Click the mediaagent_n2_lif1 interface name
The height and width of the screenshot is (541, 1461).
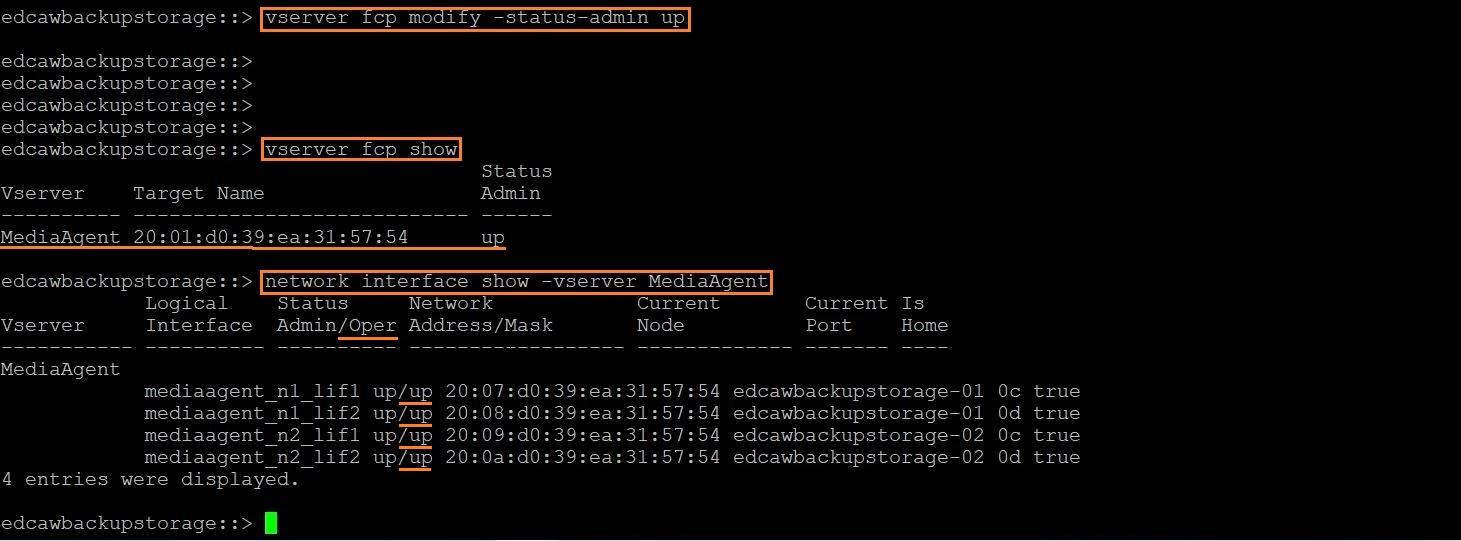tap(252, 436)
